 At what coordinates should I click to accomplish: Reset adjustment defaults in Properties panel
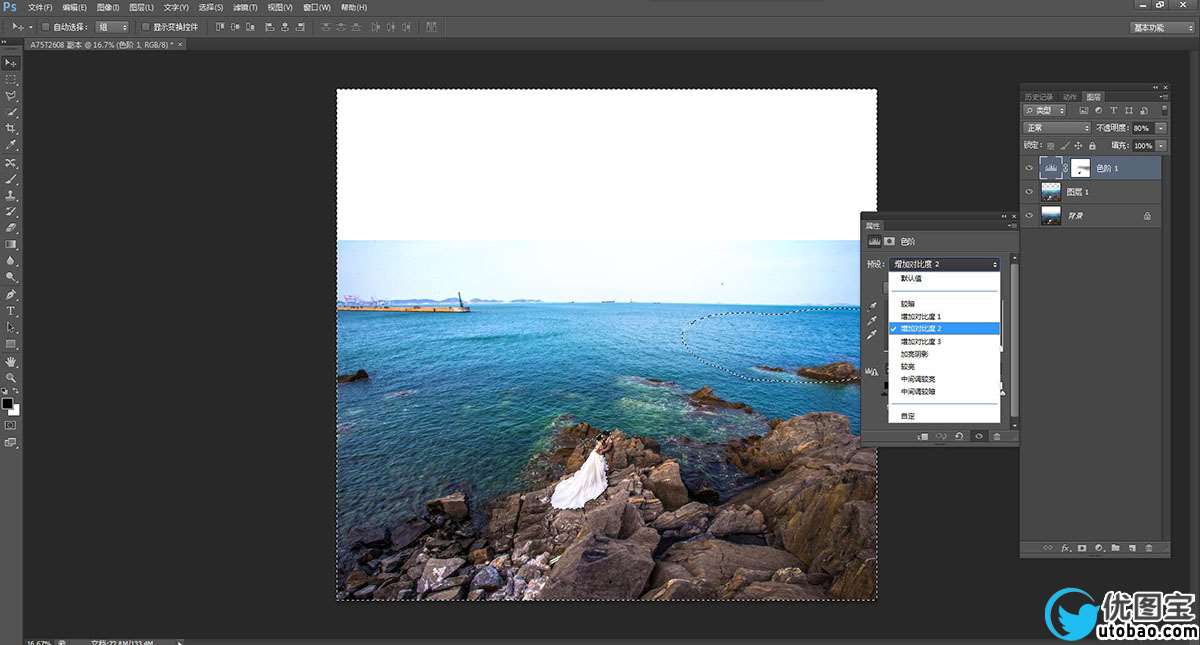pyautogui.click(x=960, y=436)
